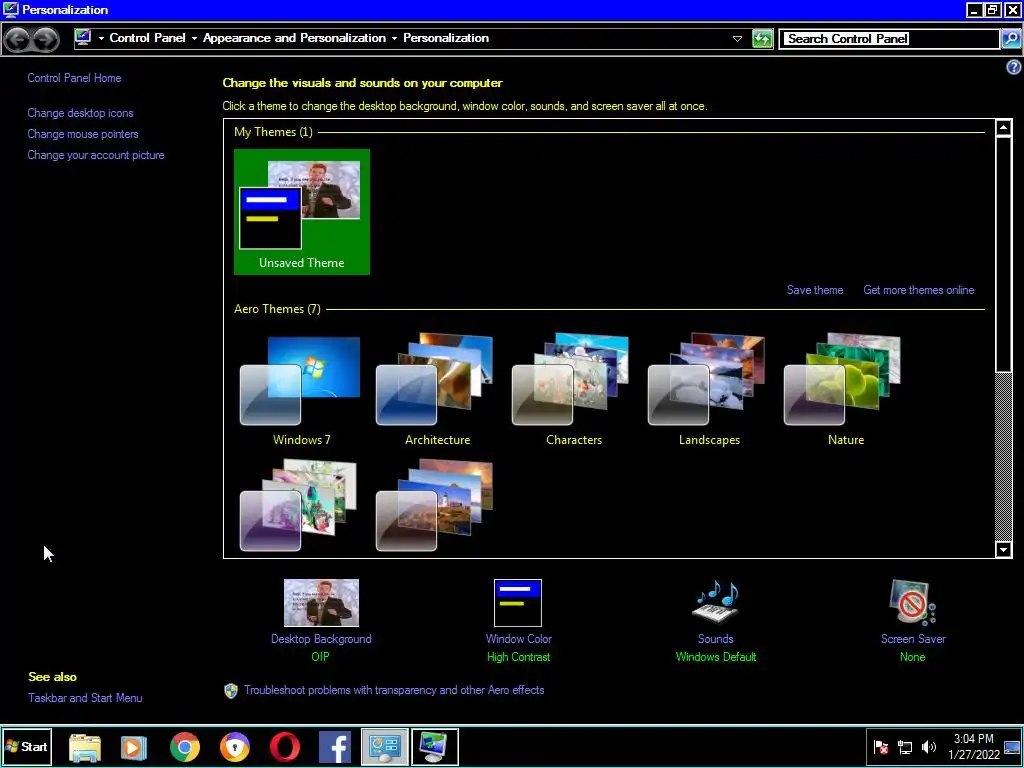
Task: Open the Sounds piano icon
Action: [x=716, y=603]
